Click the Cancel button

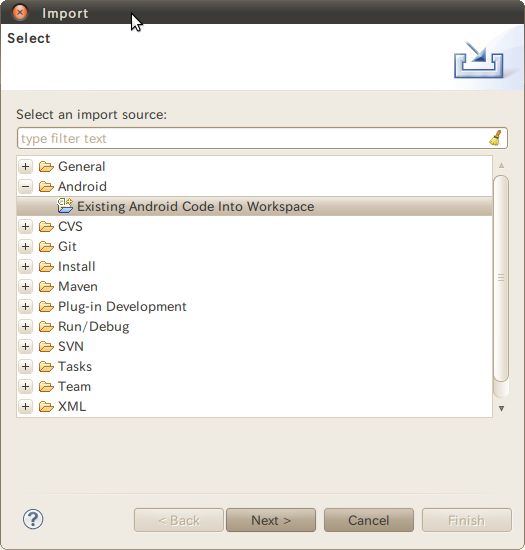[369, 520]
